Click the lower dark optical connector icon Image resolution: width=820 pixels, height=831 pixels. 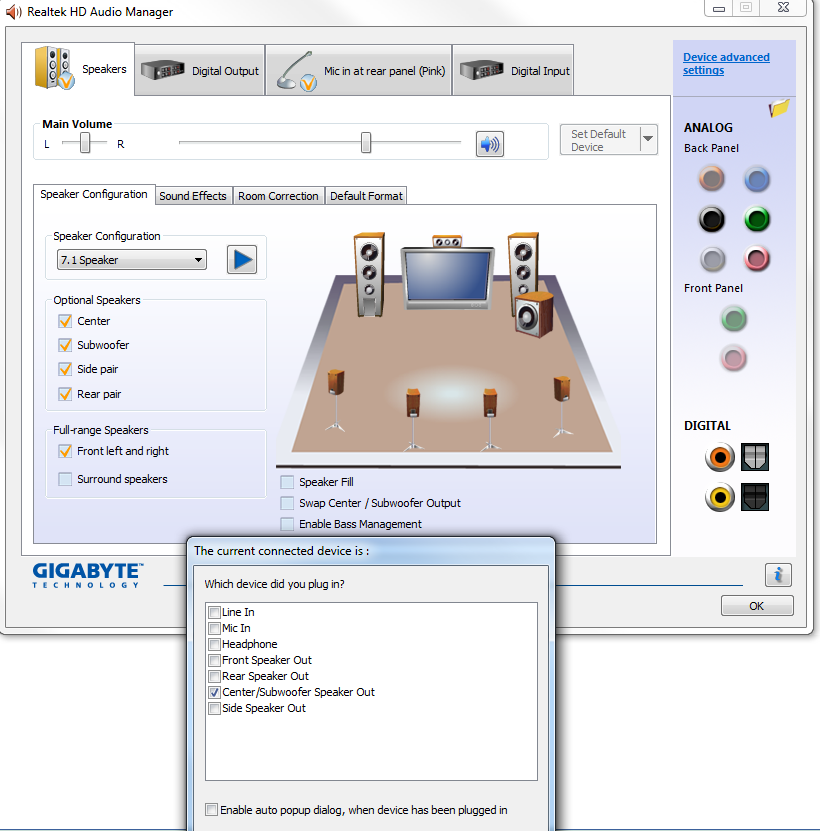tap(755, 497)
